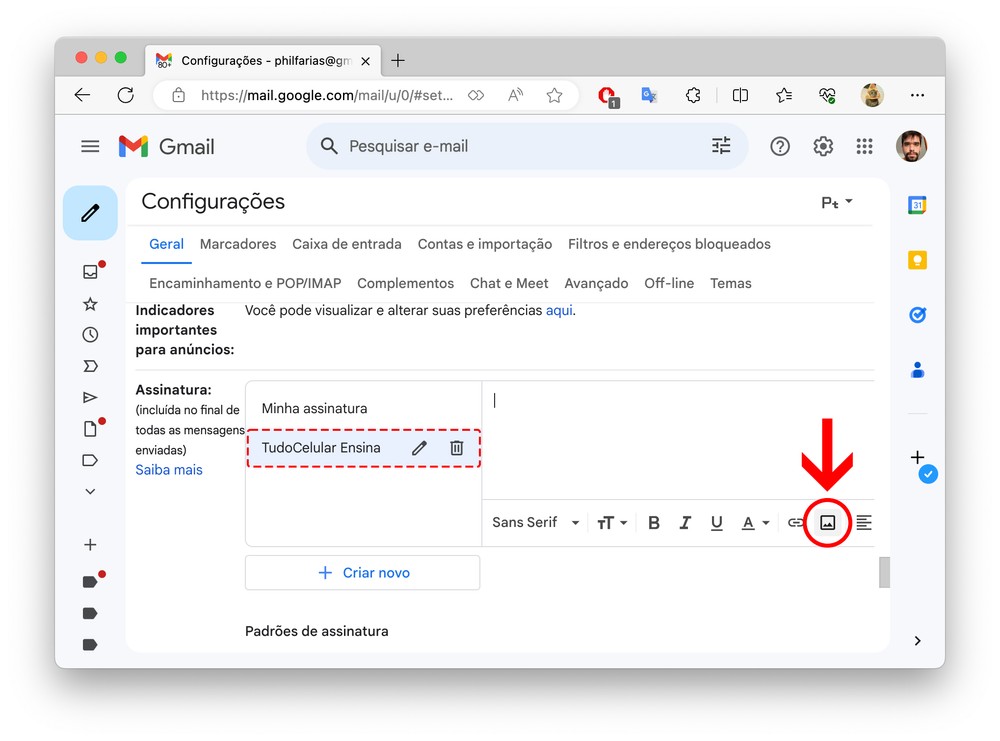The image size is (1000, 741).
Task: Open Settings gear icon in Gmail
Action: 823,147
